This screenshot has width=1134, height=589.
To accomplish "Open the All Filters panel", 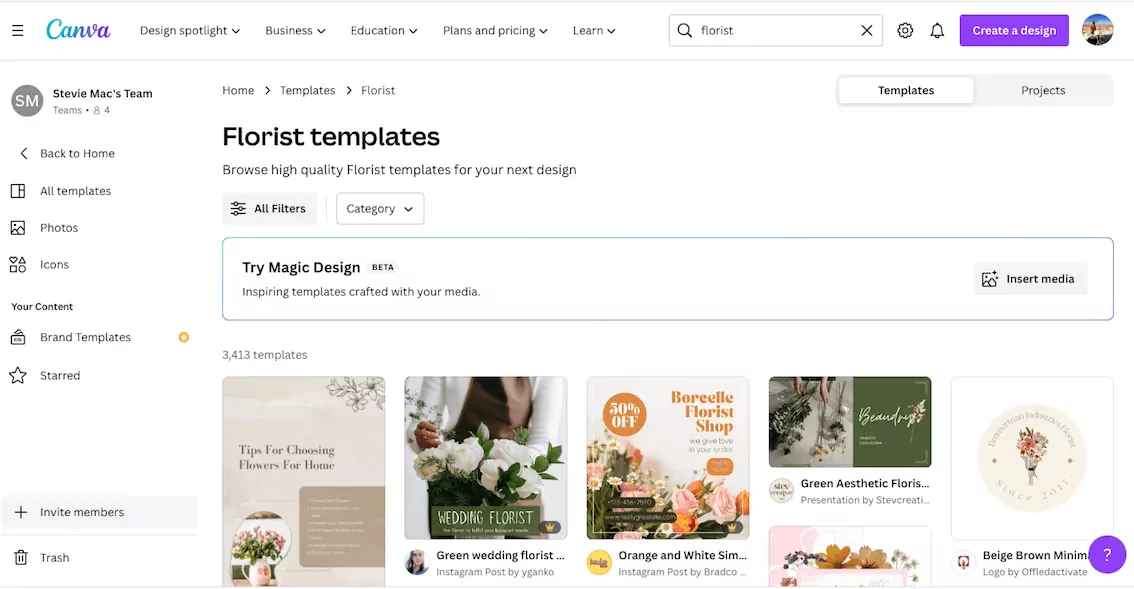I will click(269, 209).
